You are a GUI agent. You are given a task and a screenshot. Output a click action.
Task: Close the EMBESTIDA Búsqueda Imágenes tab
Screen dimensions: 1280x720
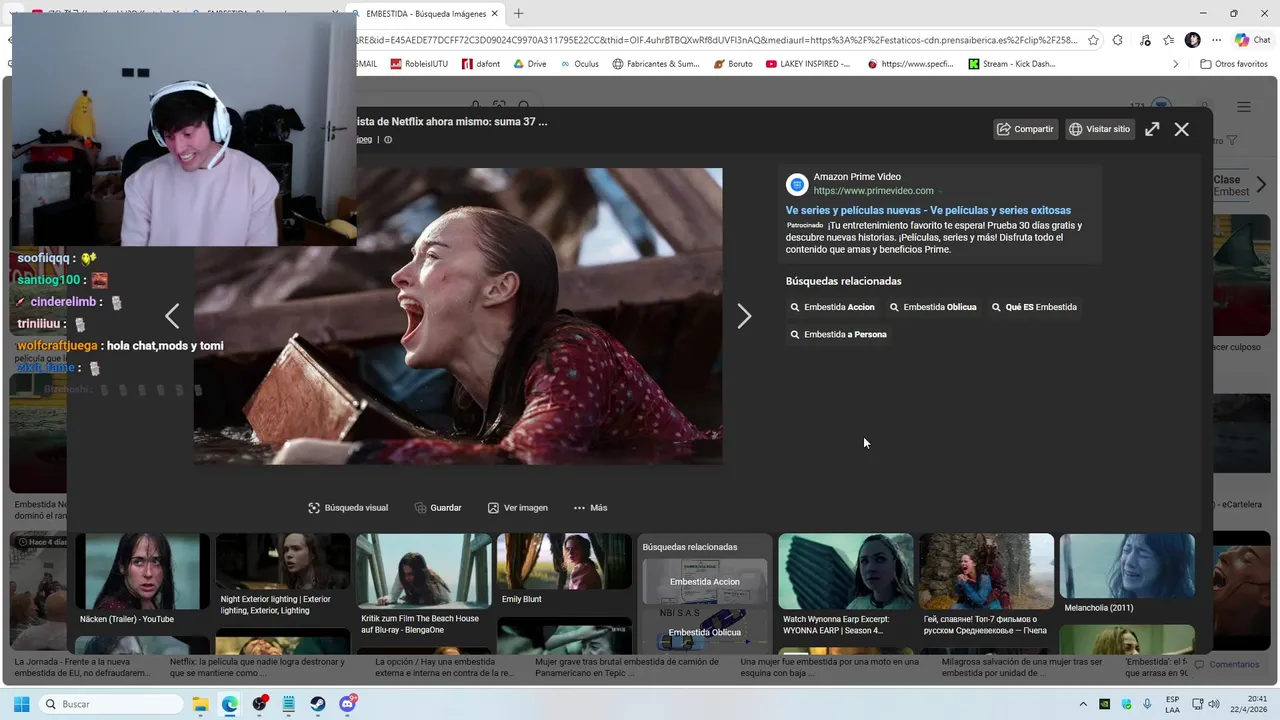[496, 14]
